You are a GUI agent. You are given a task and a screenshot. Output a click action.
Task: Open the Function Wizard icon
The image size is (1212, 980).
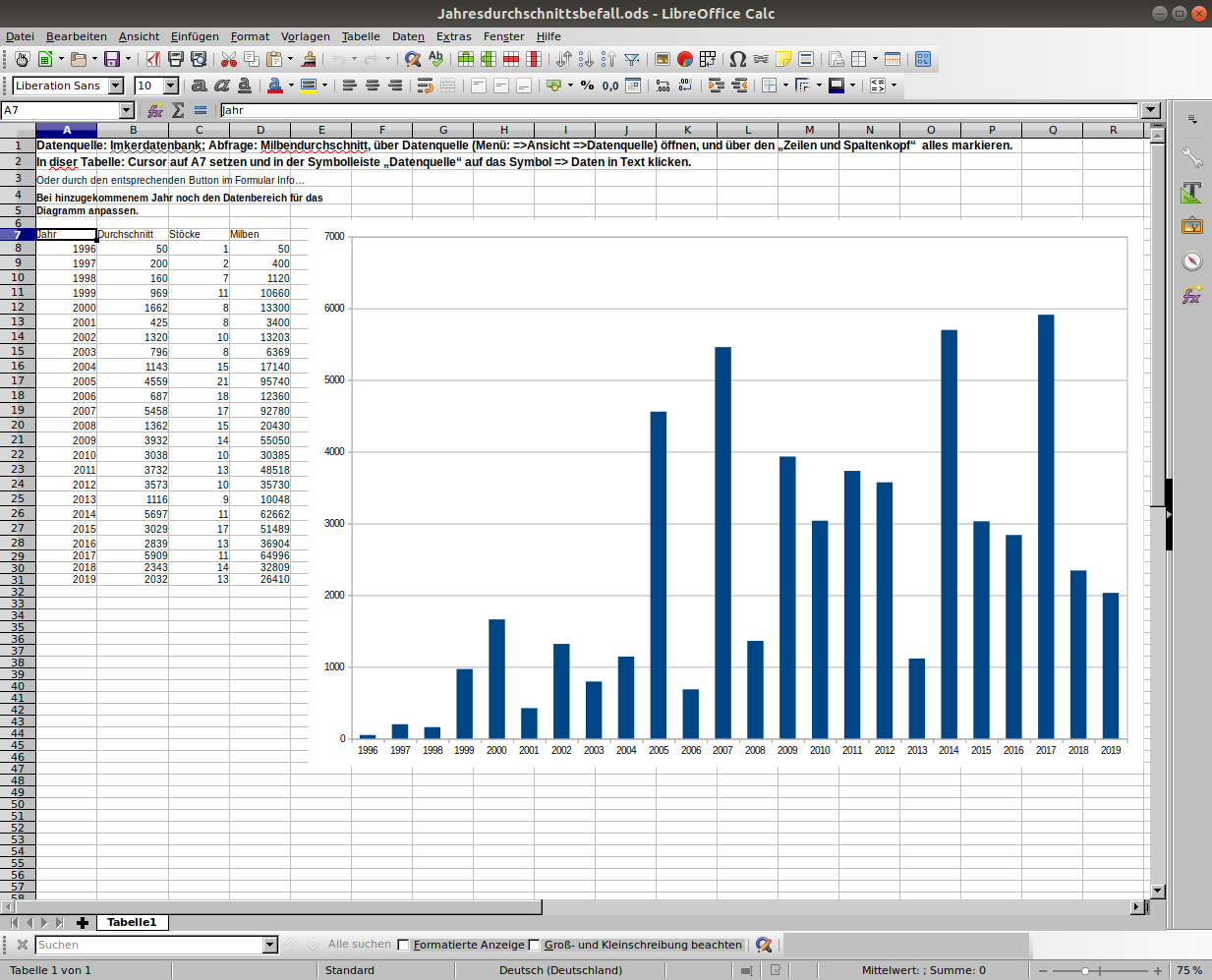click(x=155, y=110)
